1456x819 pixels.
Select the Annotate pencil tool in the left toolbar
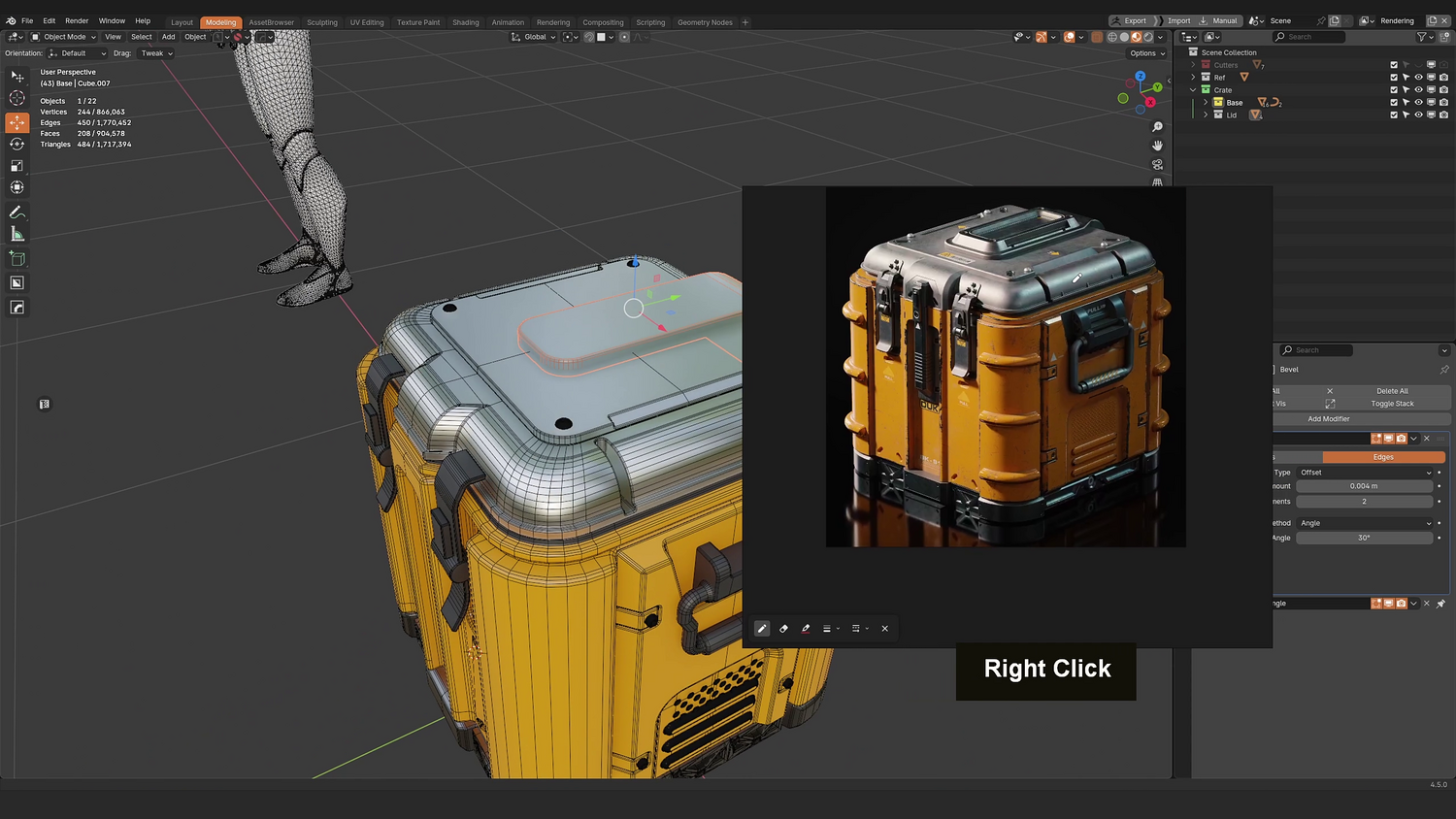pyautogui.click(x=17, y=213)
